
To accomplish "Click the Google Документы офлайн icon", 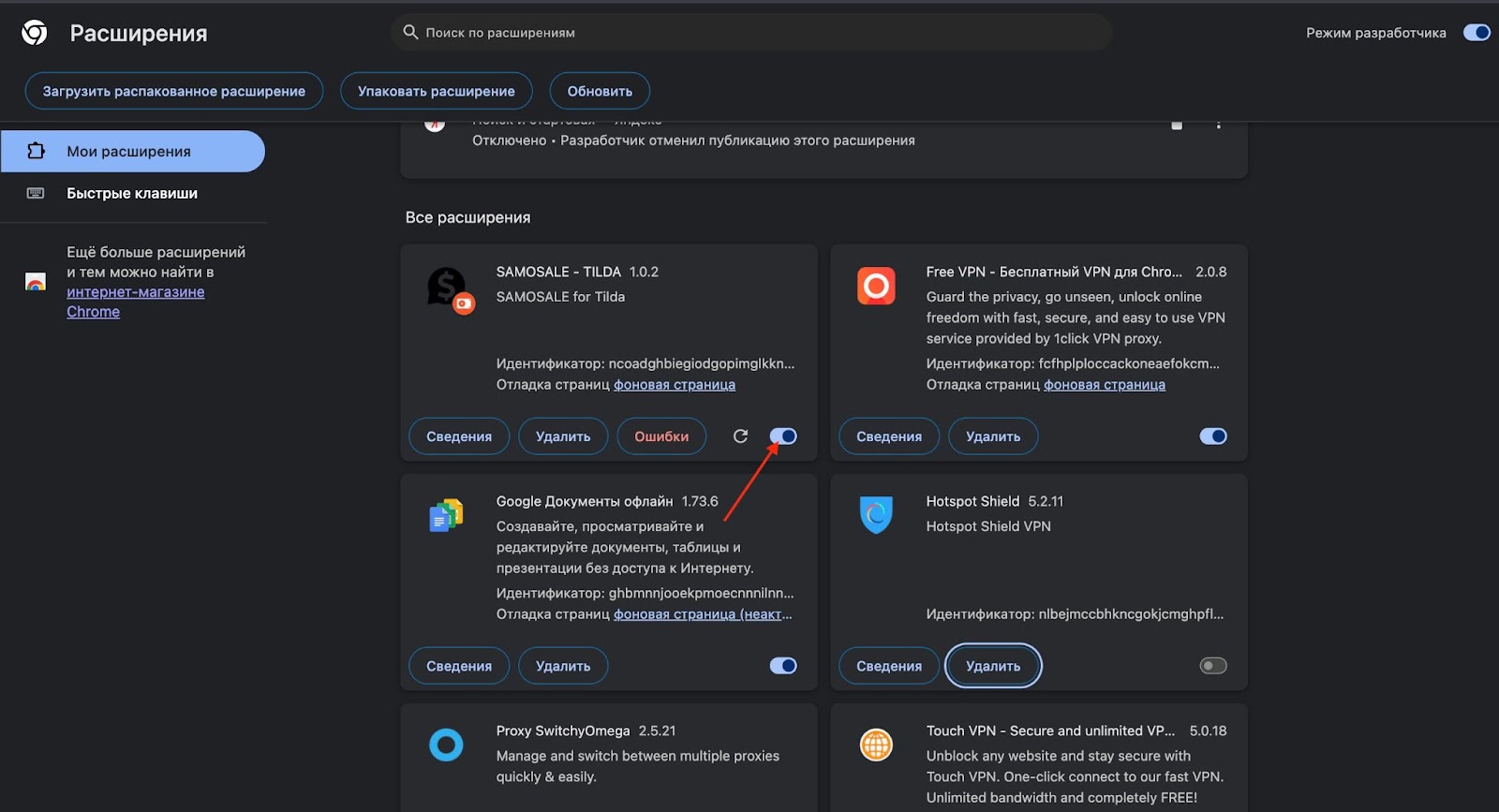I will [x=446, y=515].
